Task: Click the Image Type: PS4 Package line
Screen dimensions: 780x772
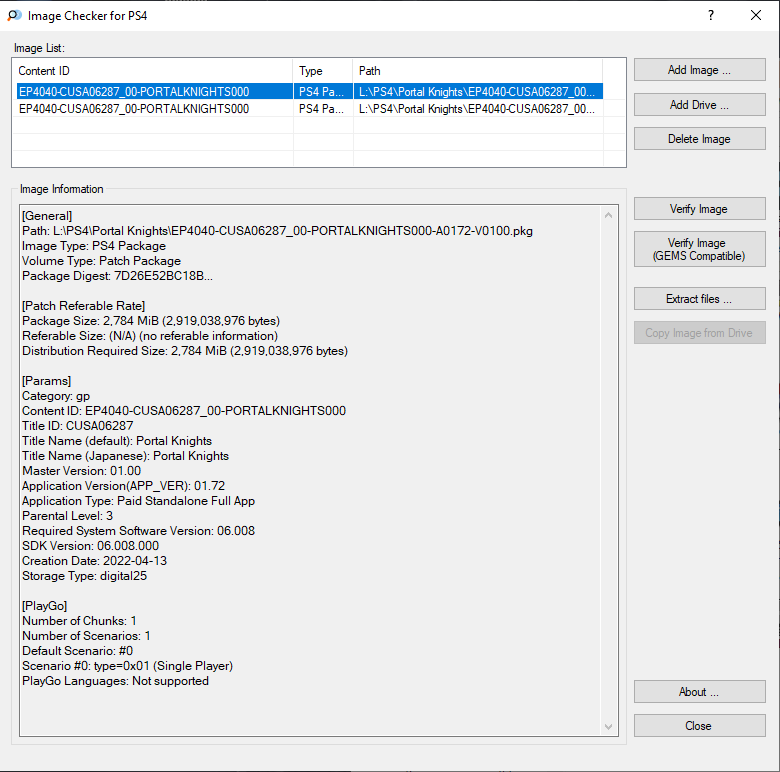Action: click(x=94, y=246)
